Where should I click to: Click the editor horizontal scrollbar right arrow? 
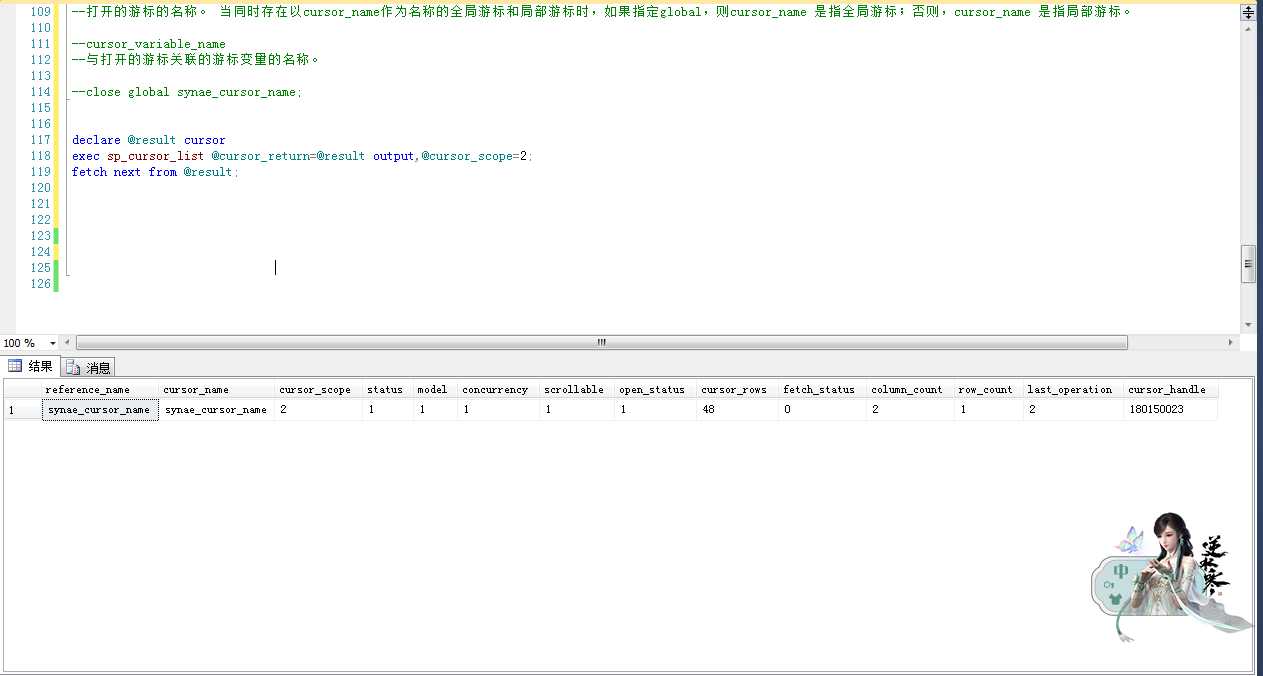click(1231, 342)
